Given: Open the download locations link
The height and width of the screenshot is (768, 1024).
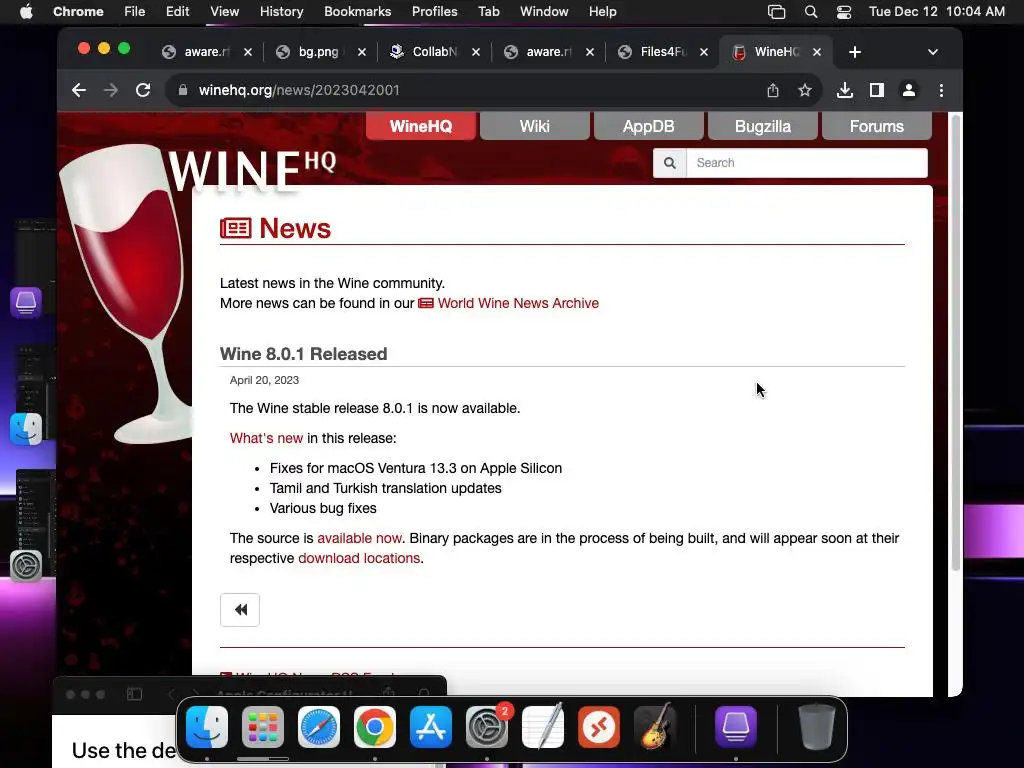Looking at the screenshot, I should 359,558.
